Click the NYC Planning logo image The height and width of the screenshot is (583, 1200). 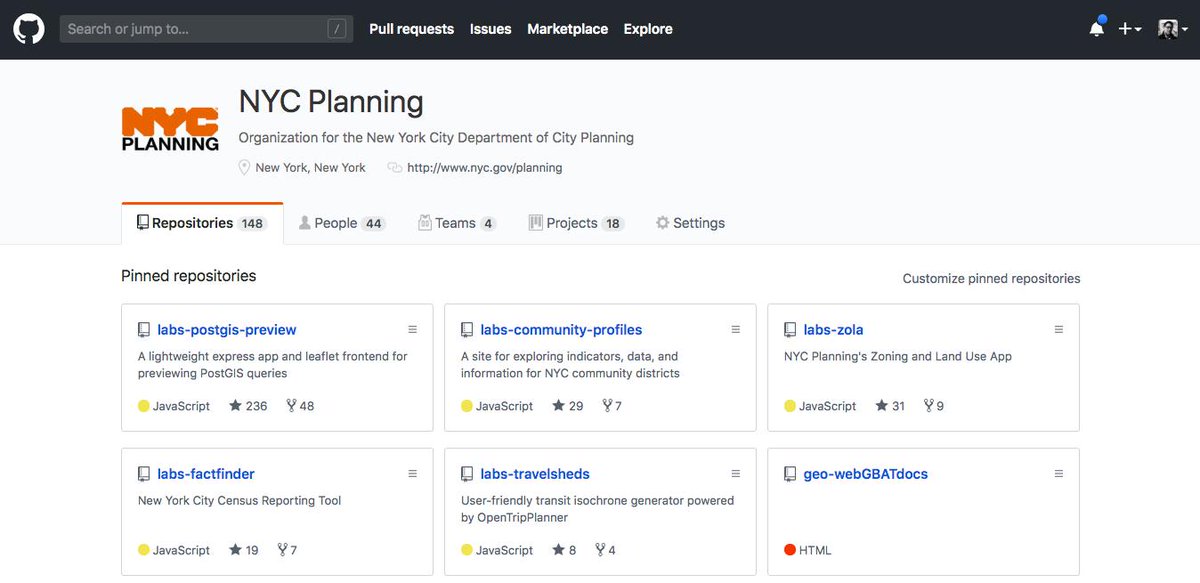click(170, 130)
